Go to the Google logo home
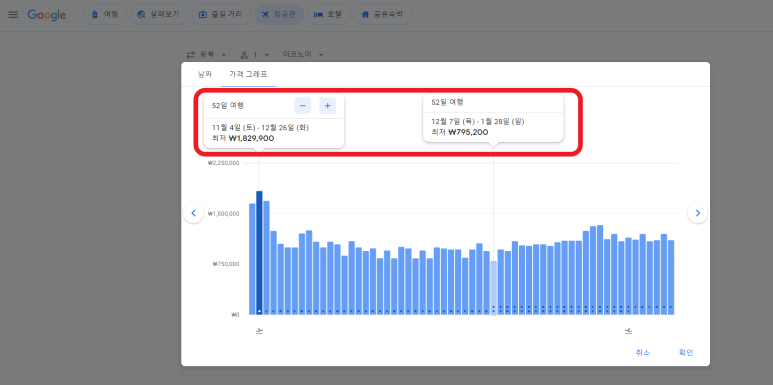 [x=47, y=15]
